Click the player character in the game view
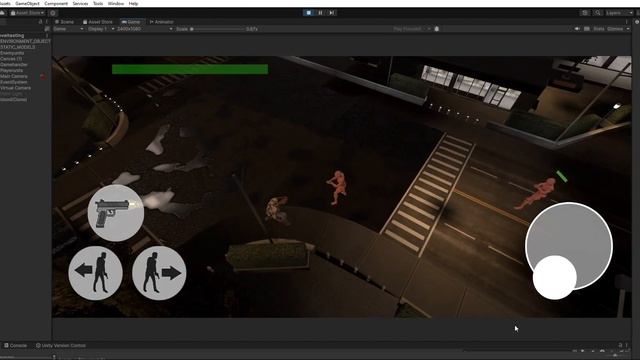This screenshot has height=360, width=640. tap(278, 210)
